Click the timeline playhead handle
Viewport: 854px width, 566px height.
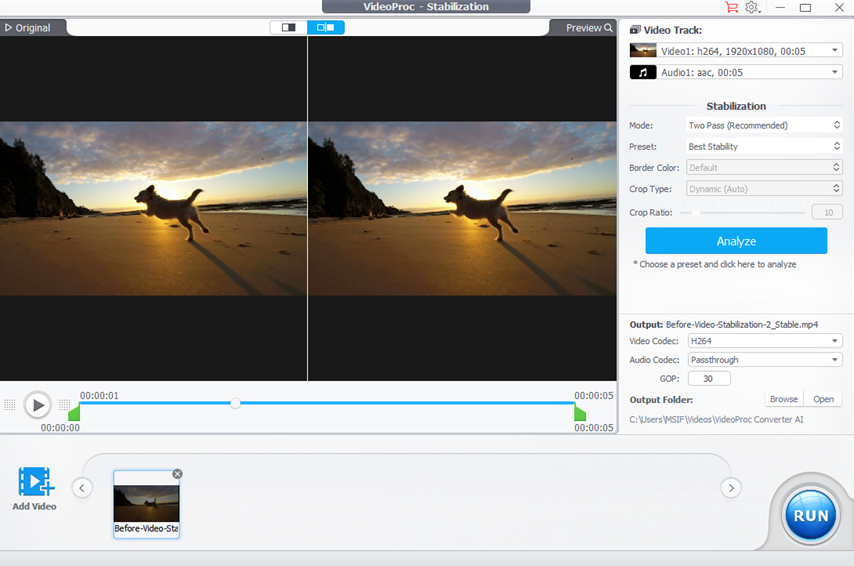(x=235, y=403)
